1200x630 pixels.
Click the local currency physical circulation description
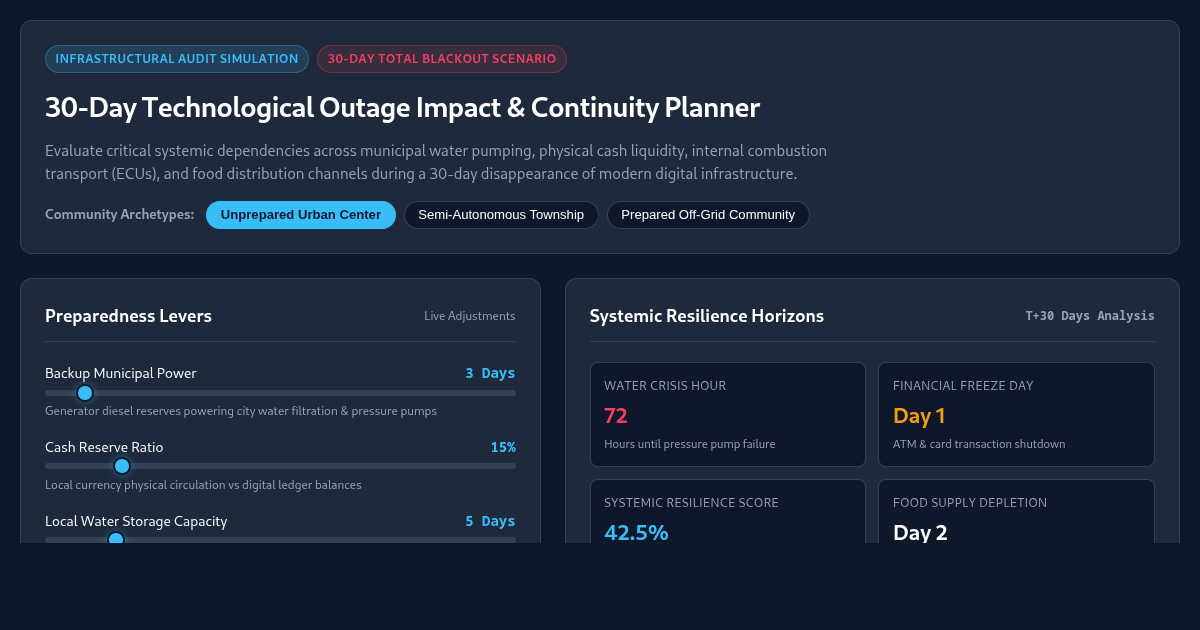203,485
